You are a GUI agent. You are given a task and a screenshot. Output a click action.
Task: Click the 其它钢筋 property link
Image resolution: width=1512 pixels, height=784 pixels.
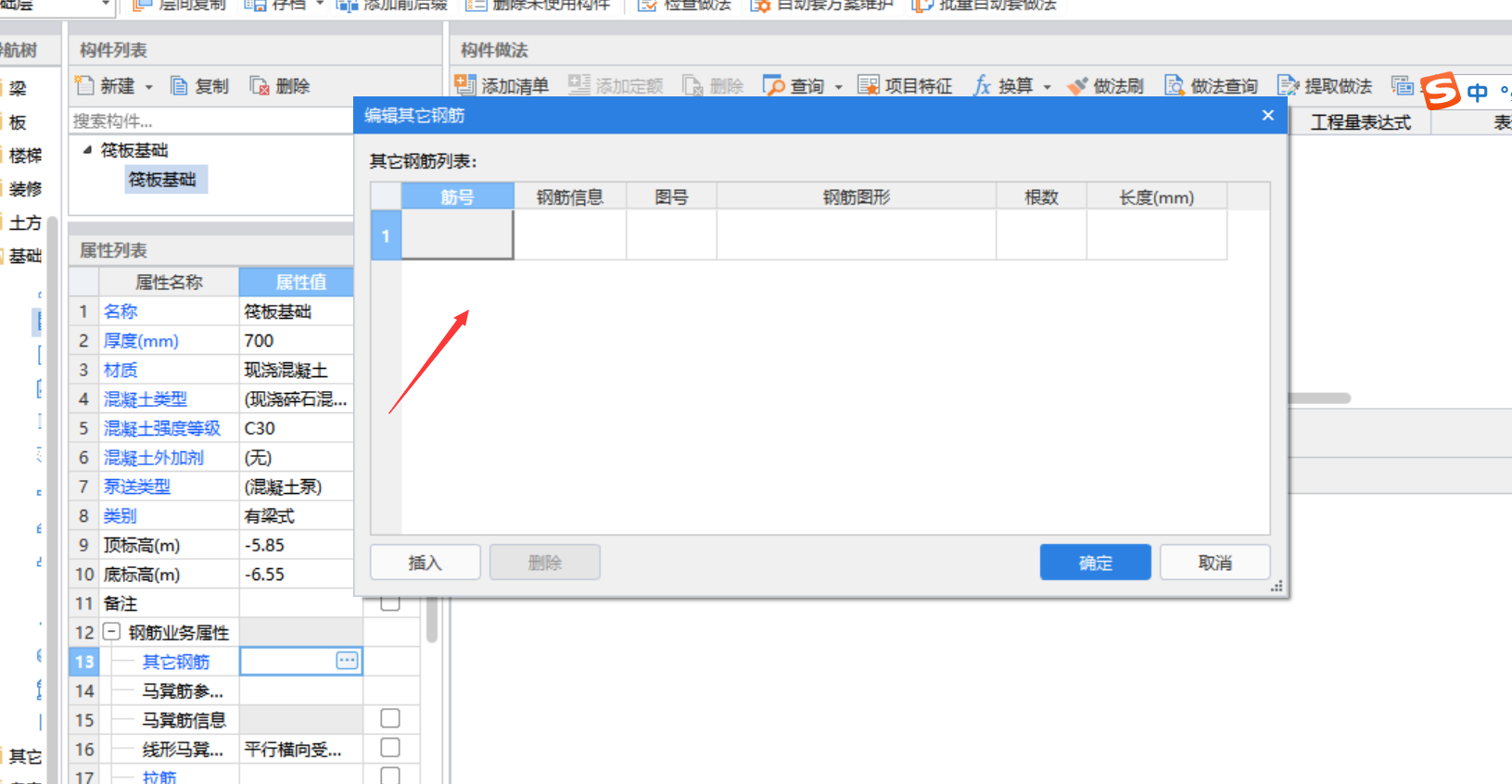point(176,661)
